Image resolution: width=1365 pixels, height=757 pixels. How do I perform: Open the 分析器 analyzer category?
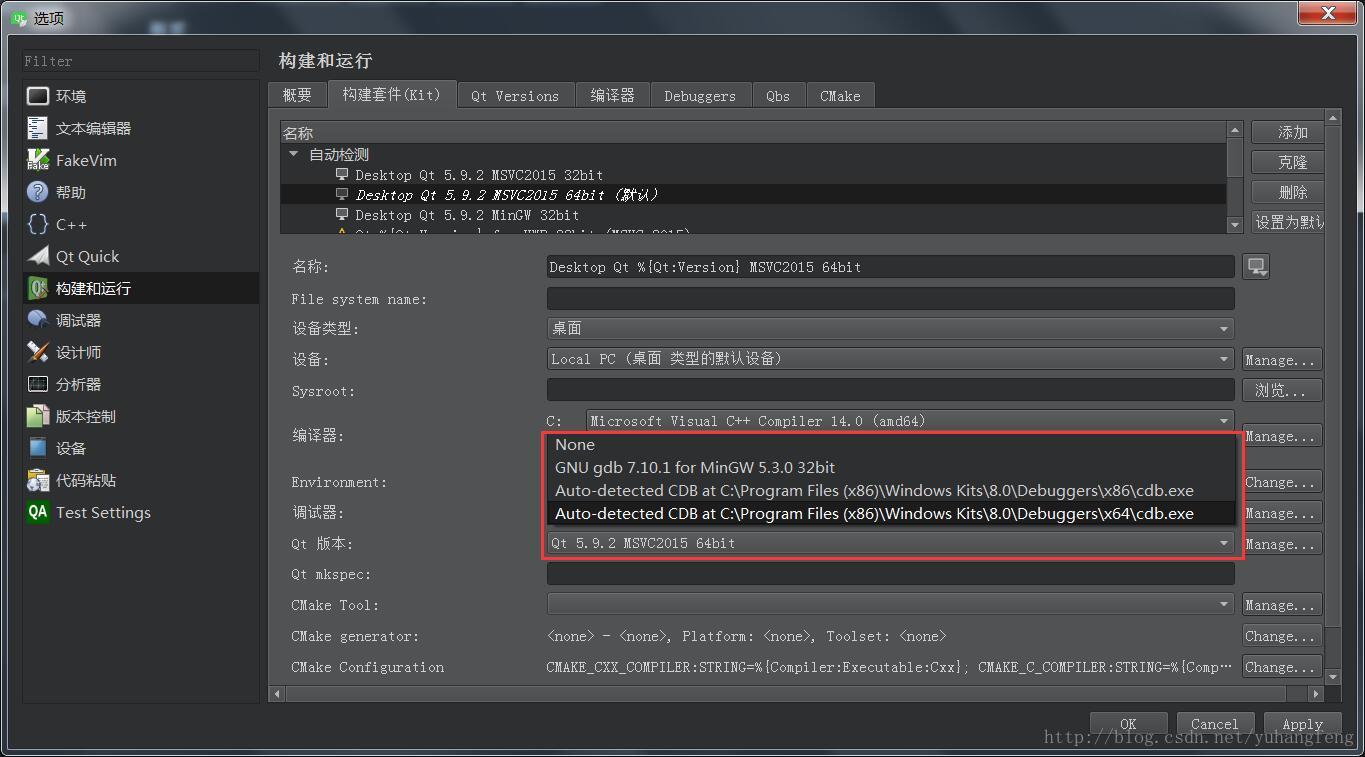pos(140,384)
